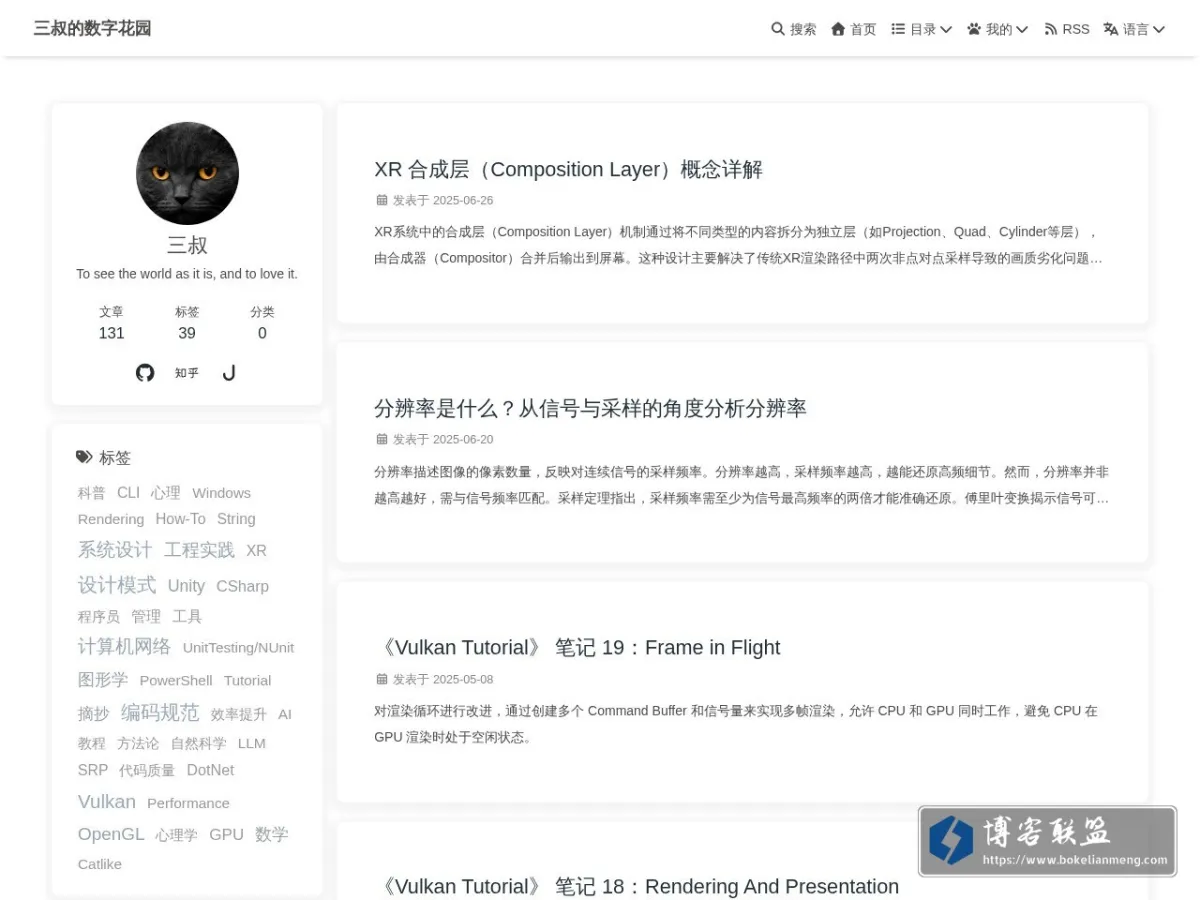Select the 工程实践 tag
The width and height of the screenshot is (1200, 900).
tap(199, 550)
